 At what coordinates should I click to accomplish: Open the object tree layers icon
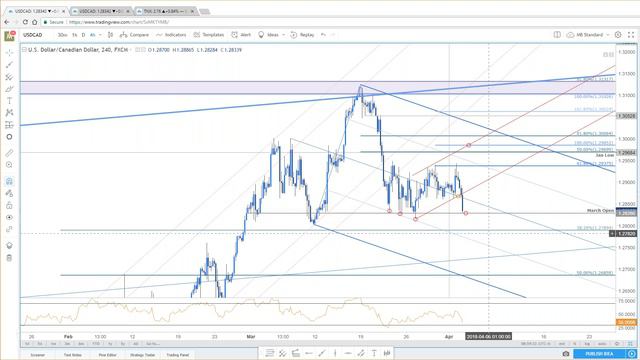click(x=9, y=245)
